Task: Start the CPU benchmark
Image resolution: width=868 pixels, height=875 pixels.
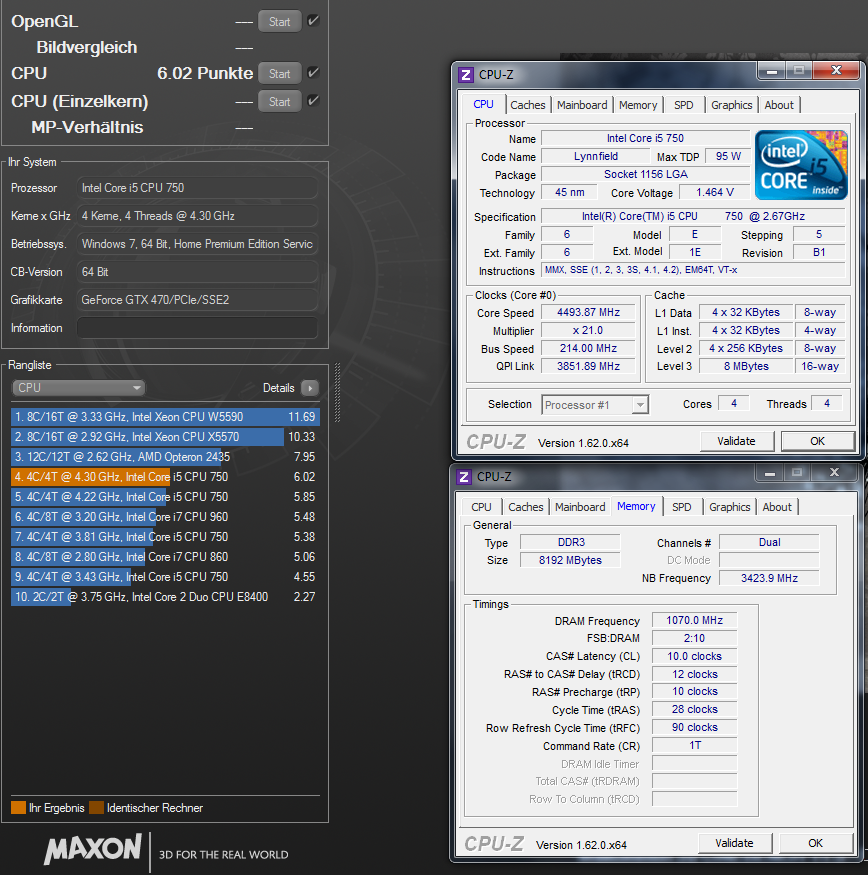Action: pos(280,74)
